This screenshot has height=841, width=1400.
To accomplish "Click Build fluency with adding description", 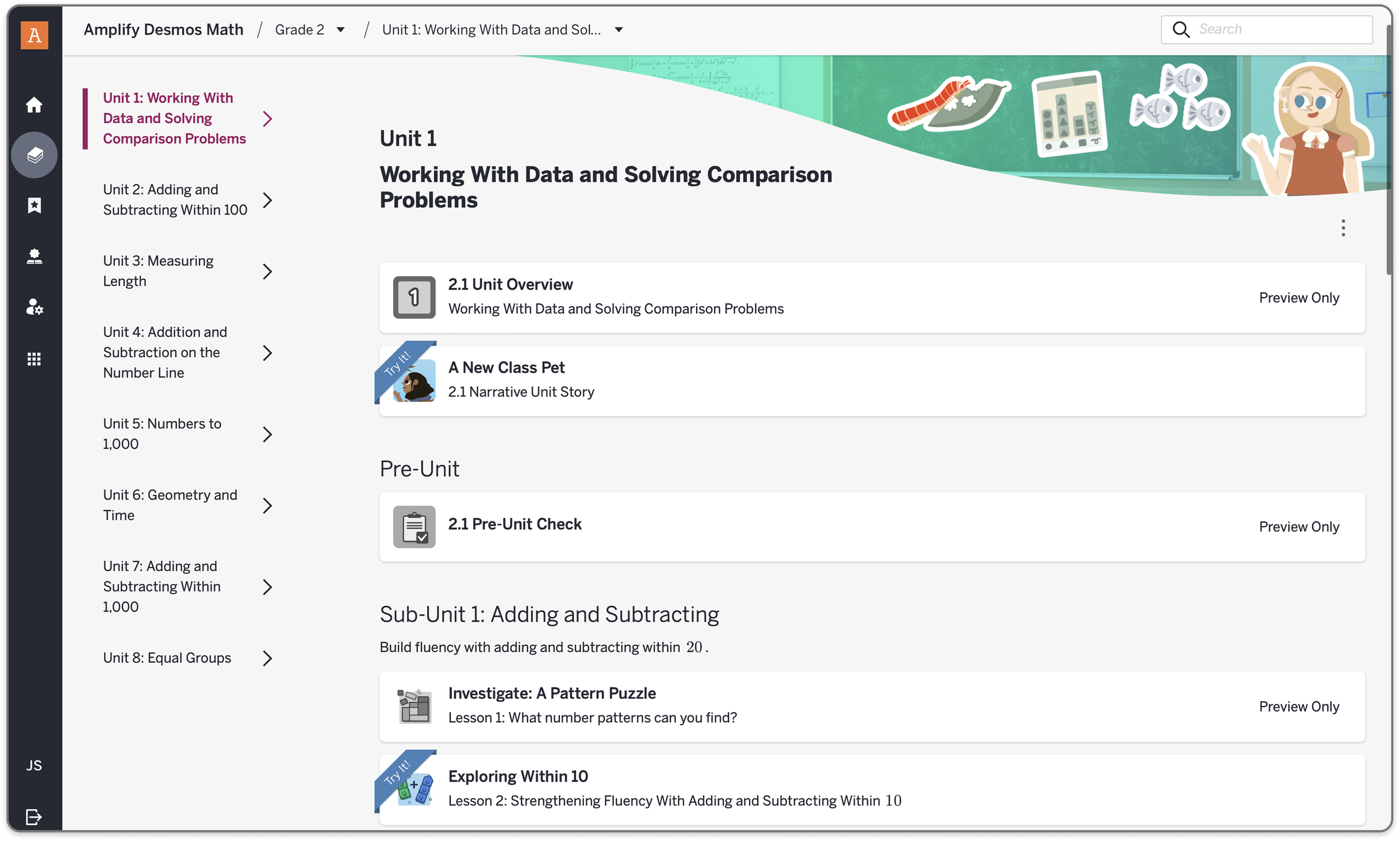I will 544,647.
